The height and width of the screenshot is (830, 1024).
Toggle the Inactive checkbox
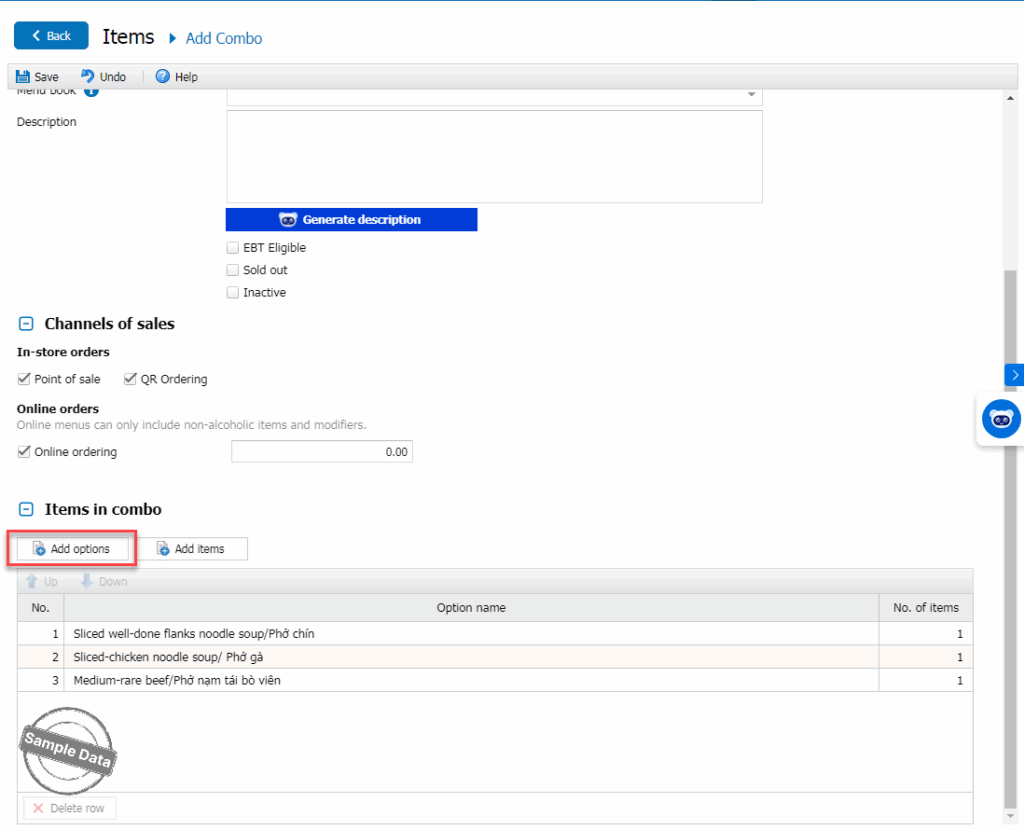[233, 293]
